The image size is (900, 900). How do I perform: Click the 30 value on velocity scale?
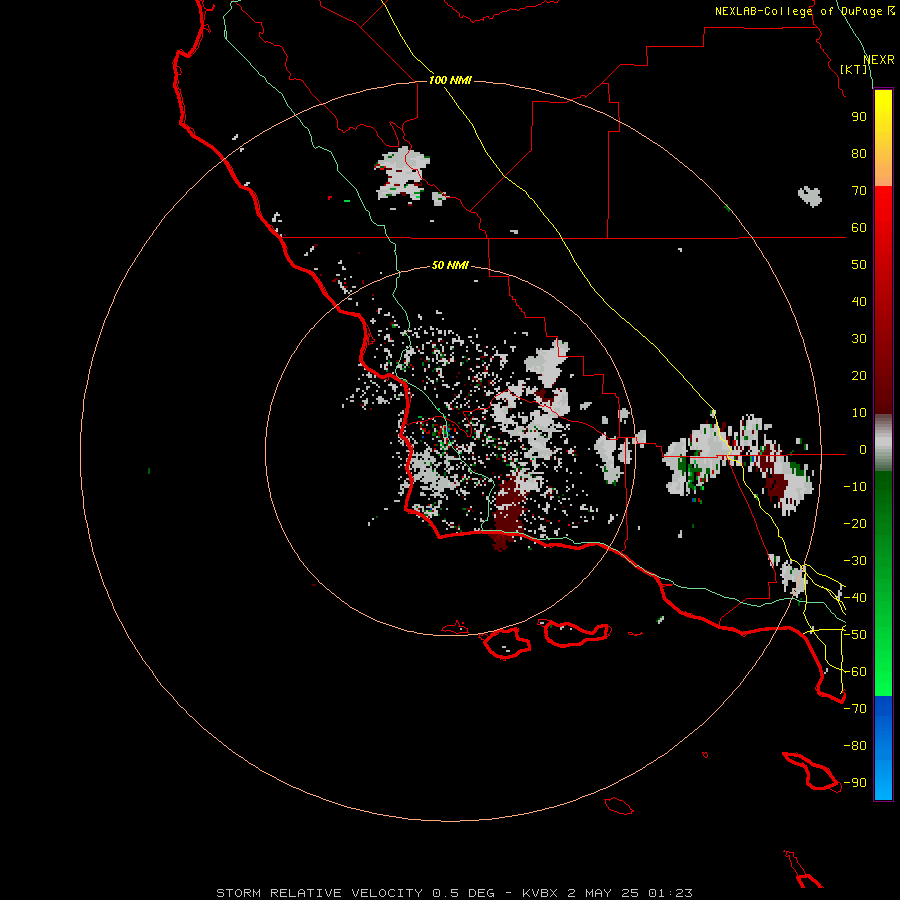click(859, 339)
